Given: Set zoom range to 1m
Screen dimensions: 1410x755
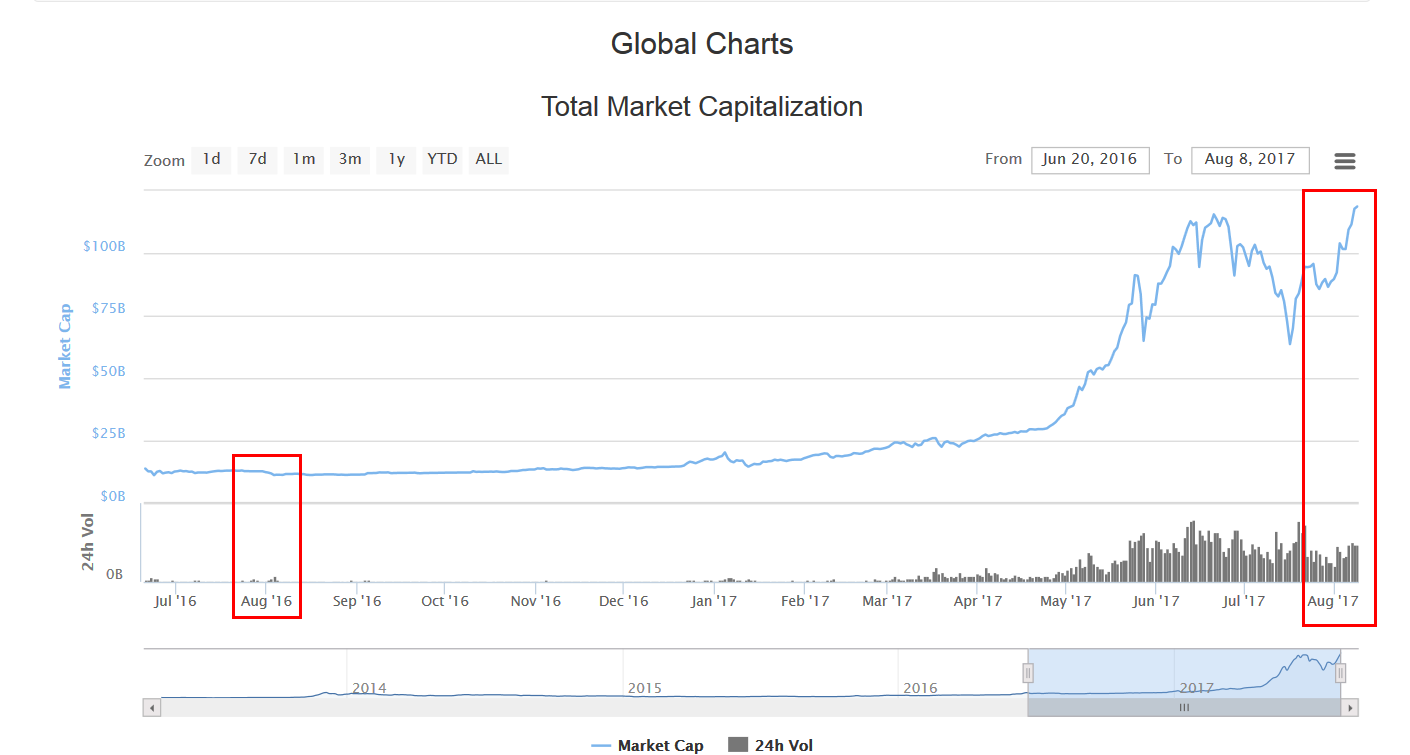Looking at the screenshot, I should [x=304, y=160].
